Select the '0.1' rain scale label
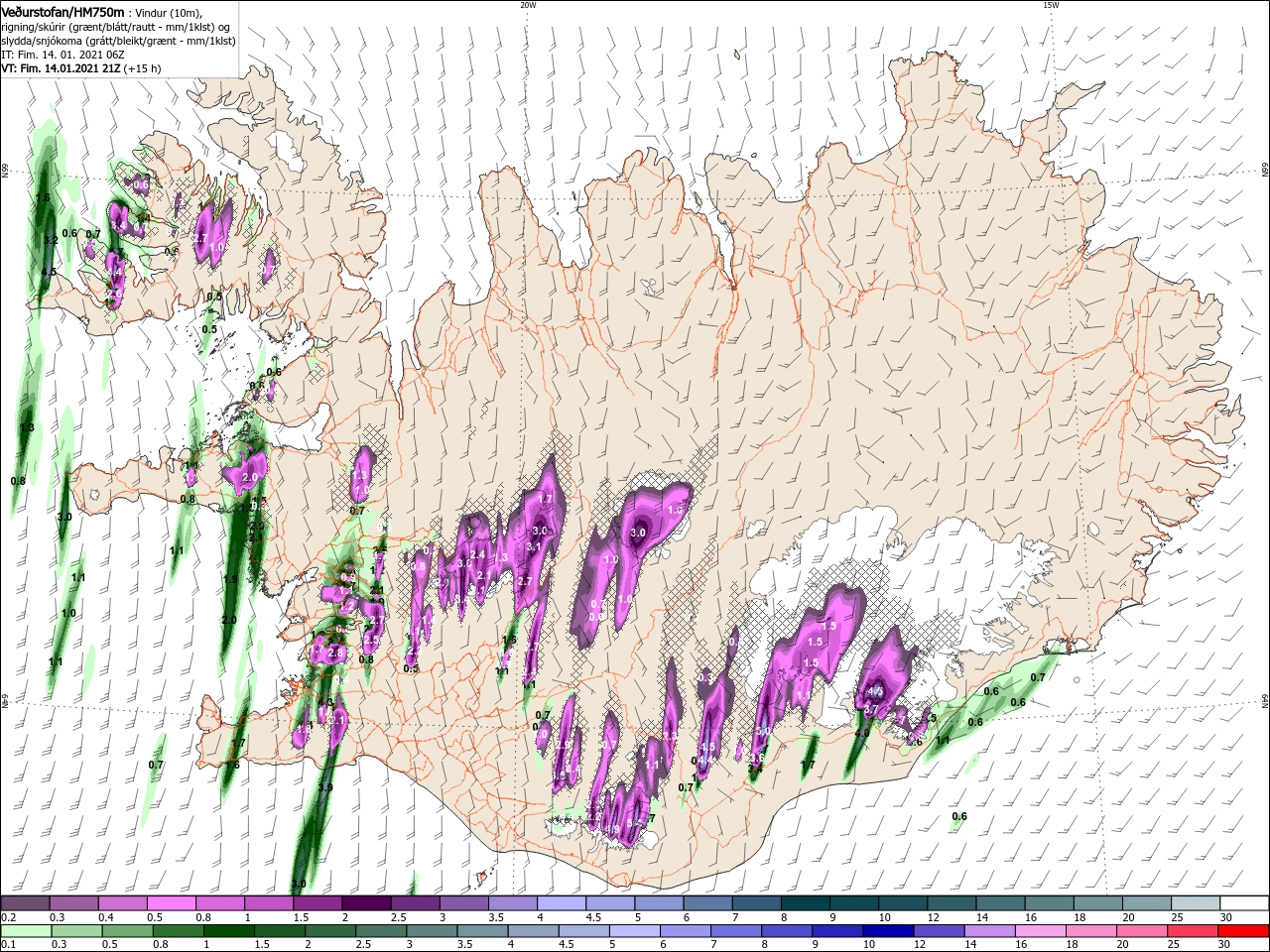The width and height of the screenshot is (1270, 952). tap(8, 945)
